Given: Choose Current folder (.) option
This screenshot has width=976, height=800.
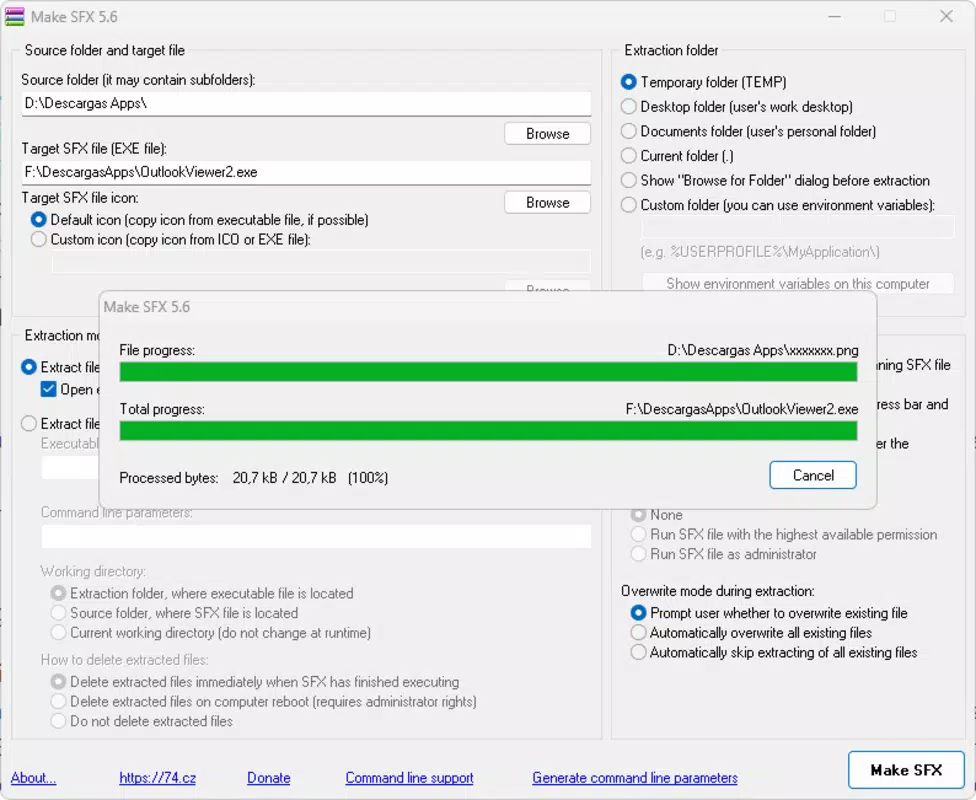Looking at the screenshot, I should click(677, 156).
